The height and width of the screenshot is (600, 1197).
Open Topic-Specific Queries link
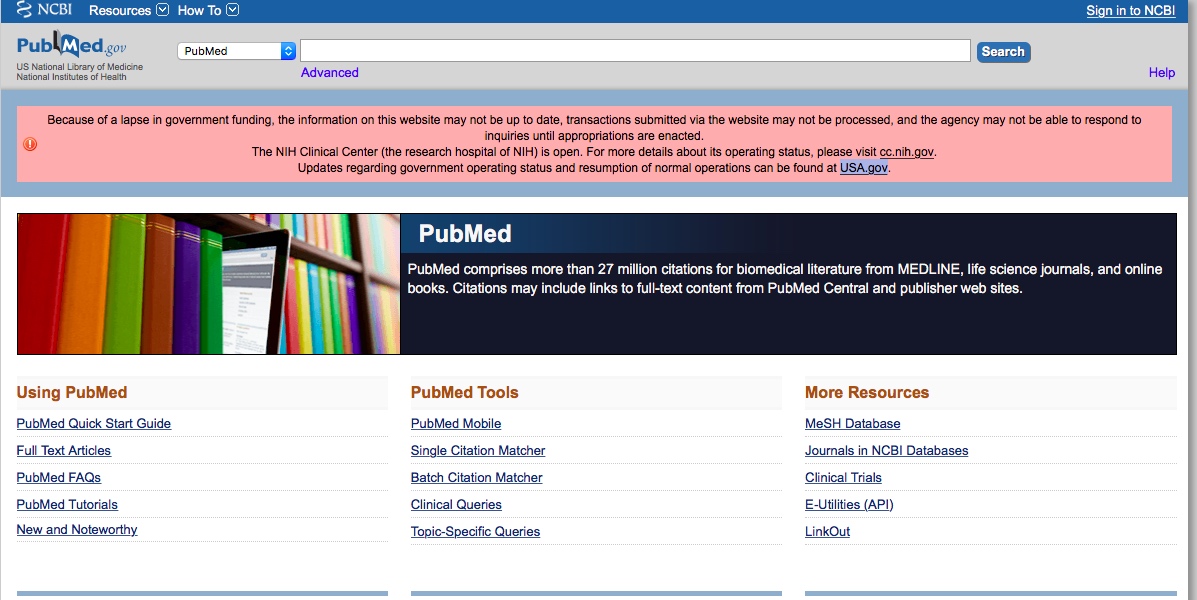(x=475, y=531)
